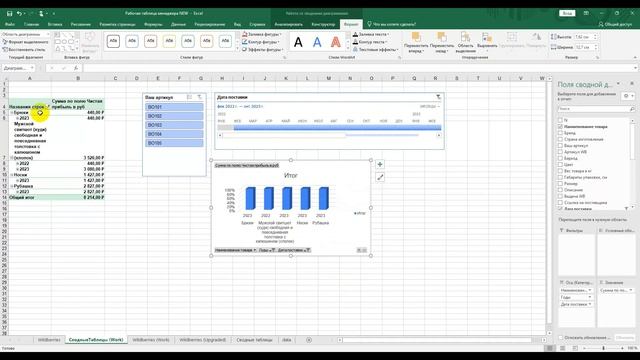Toggle the Цвет field checkbox
This screenshot has height=360, width=640.
coord(560,164)
